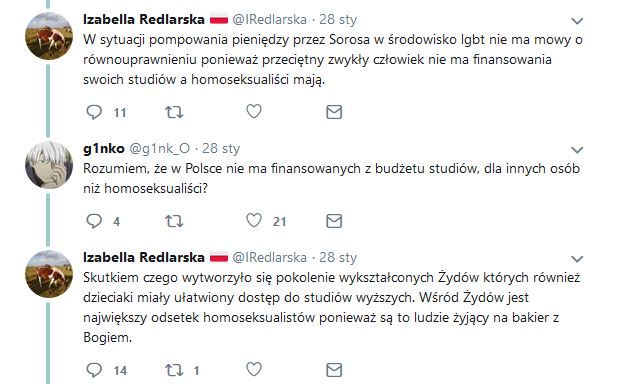Retweet the first tweet about Soros
Viewport: 617px width, 384px height.
(174, 112)
